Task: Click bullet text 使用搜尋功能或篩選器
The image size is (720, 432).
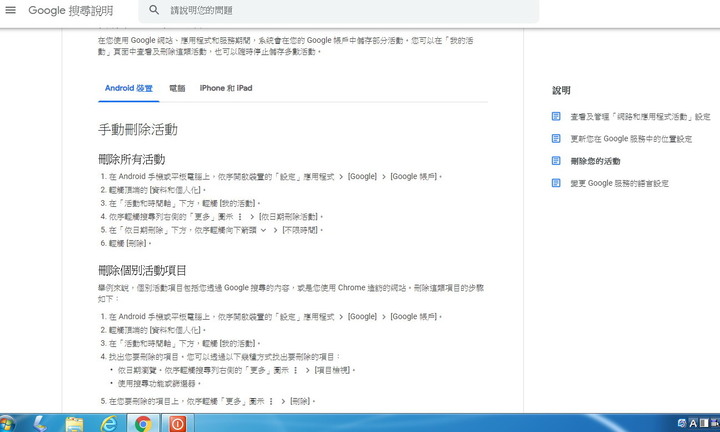Action: click(159, 383)
